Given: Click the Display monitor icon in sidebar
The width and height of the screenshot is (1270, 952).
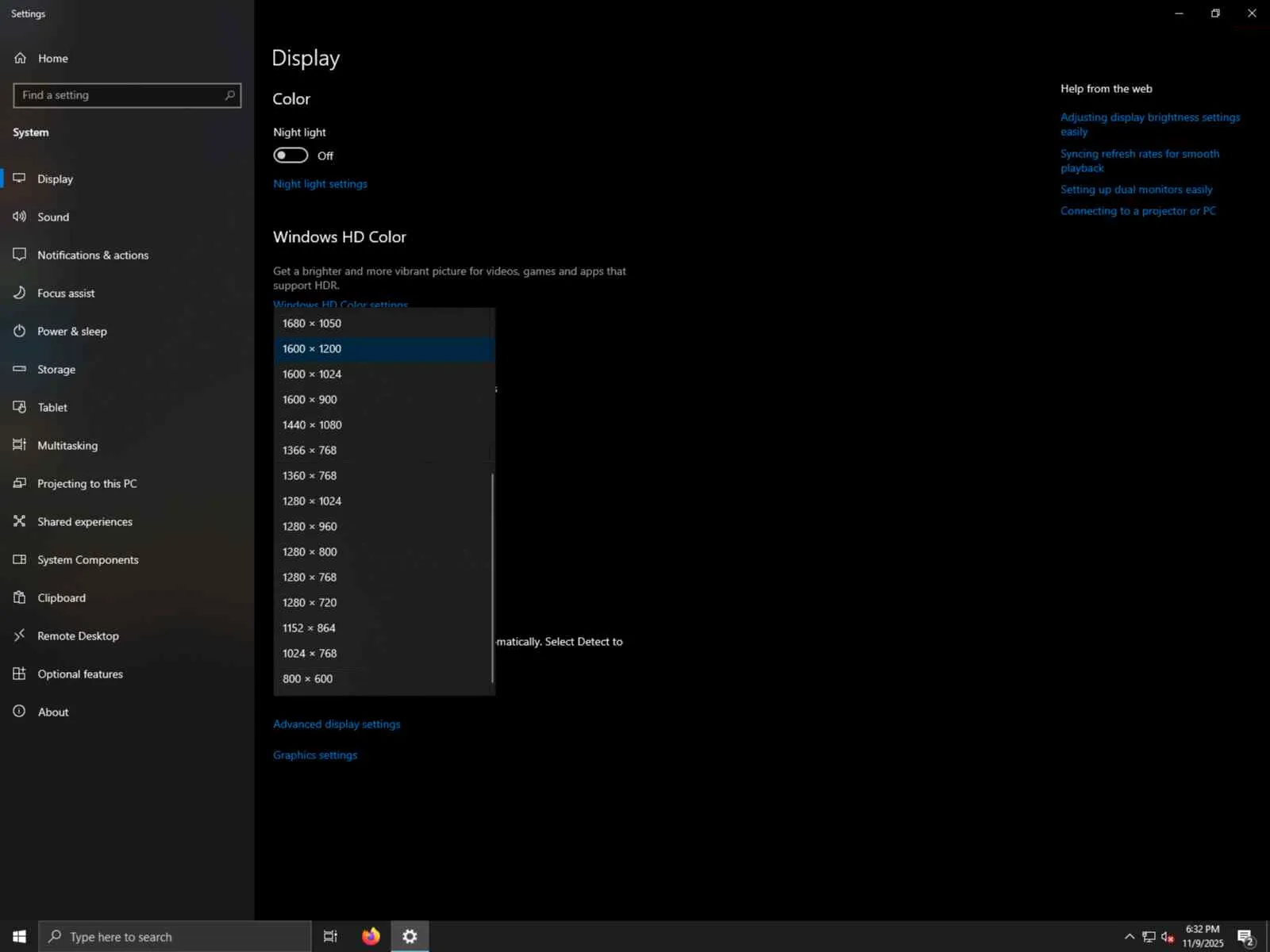Looking at the screenshot, I should tap(20, 178).
